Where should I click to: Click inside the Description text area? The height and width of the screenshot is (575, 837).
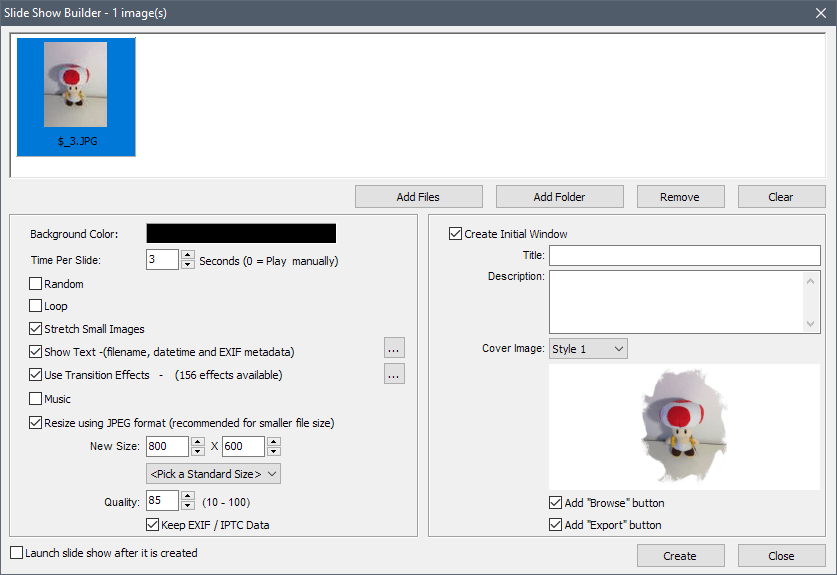coord(677,302)
